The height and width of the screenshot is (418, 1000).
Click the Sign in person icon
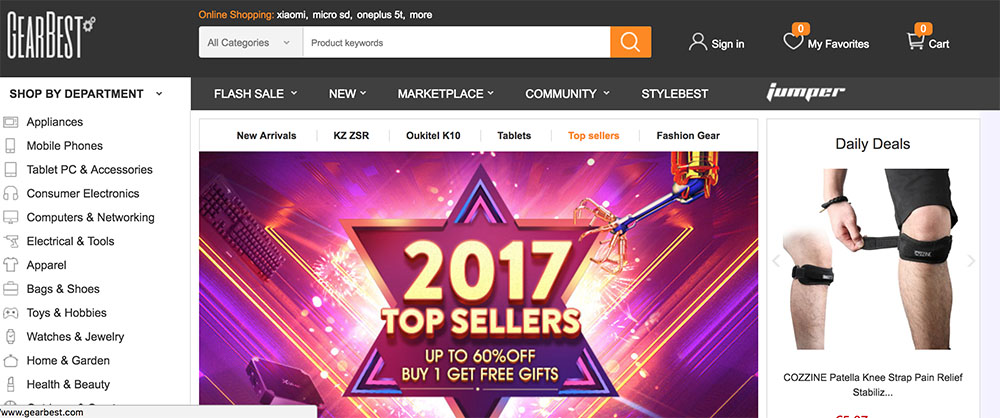tap(698, 42)
